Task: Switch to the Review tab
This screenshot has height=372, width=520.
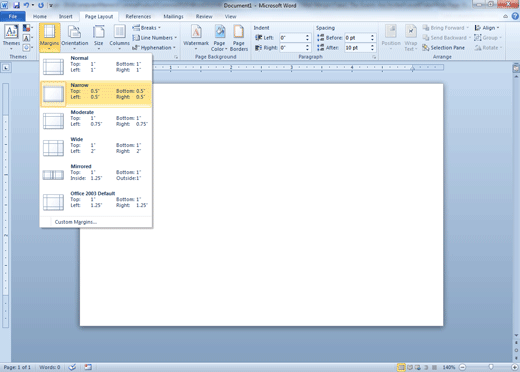Action: click(204, 16)
